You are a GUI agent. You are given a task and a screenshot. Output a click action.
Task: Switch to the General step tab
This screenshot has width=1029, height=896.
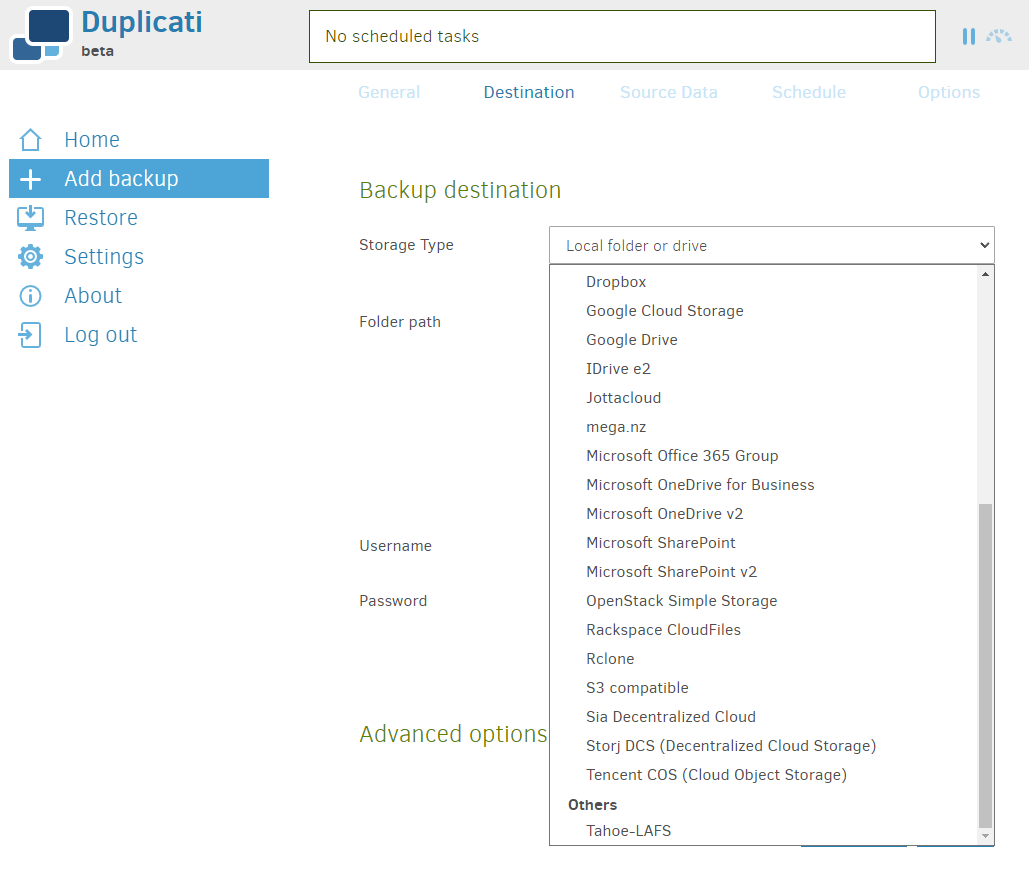point(389,93)
